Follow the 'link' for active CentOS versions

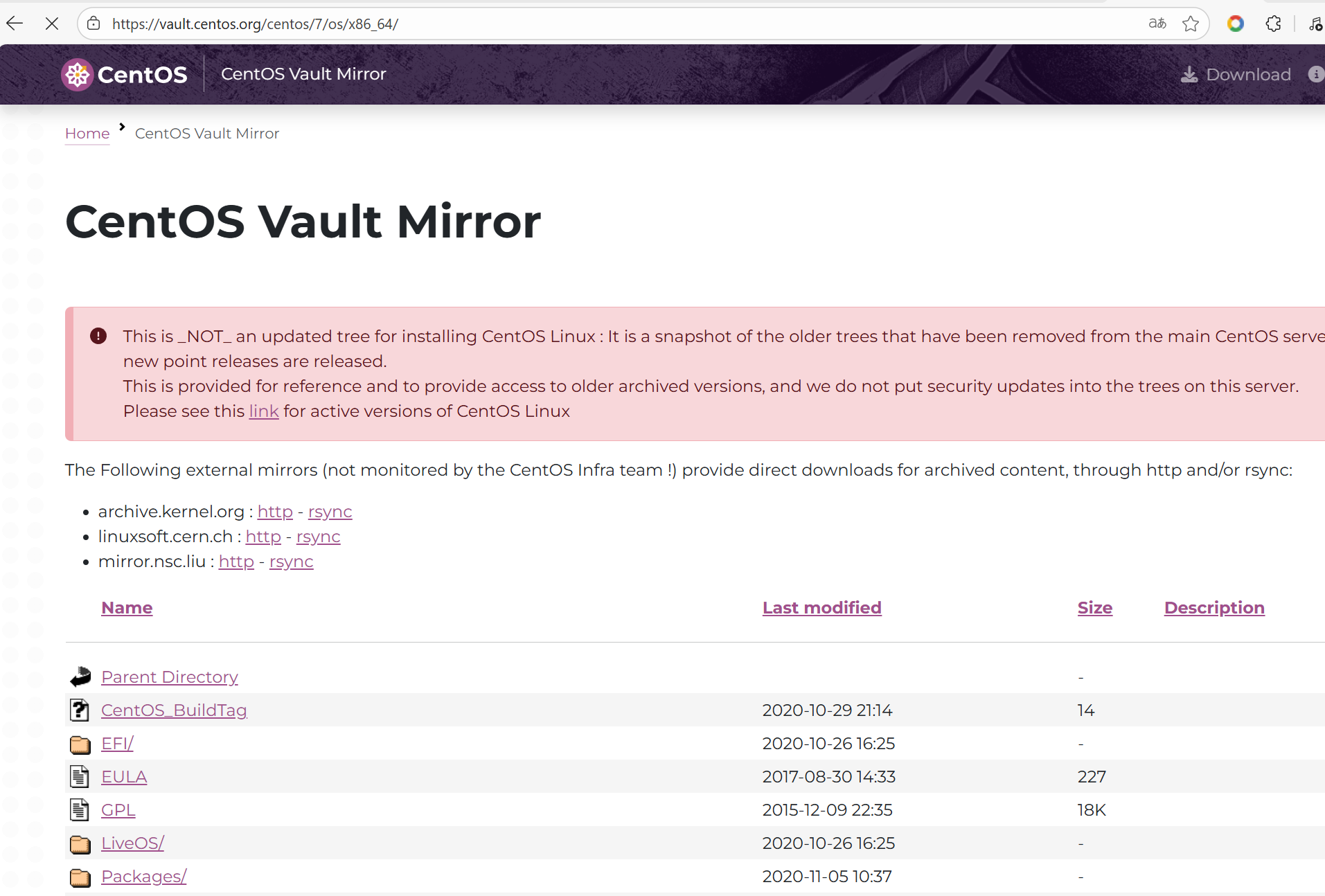coord(264,411)
